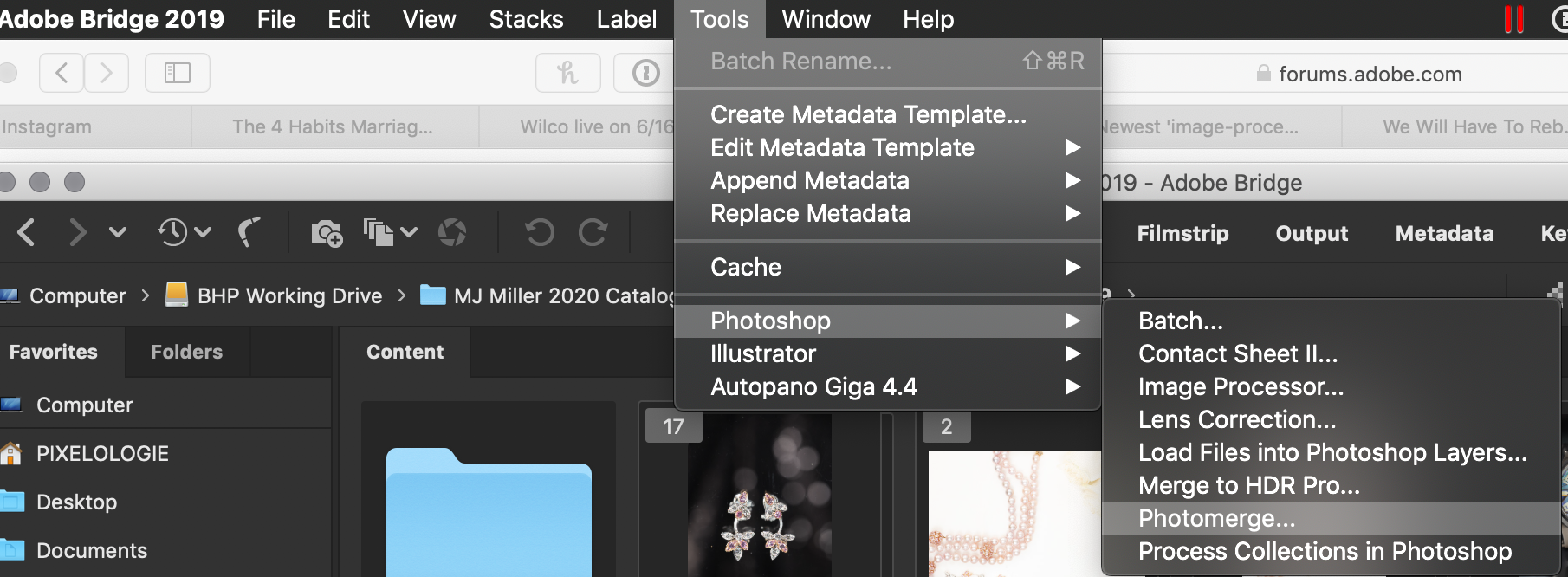Open the Window menu in menu bar
This screenshot has width=1568, height=577.
click(826, 19)
